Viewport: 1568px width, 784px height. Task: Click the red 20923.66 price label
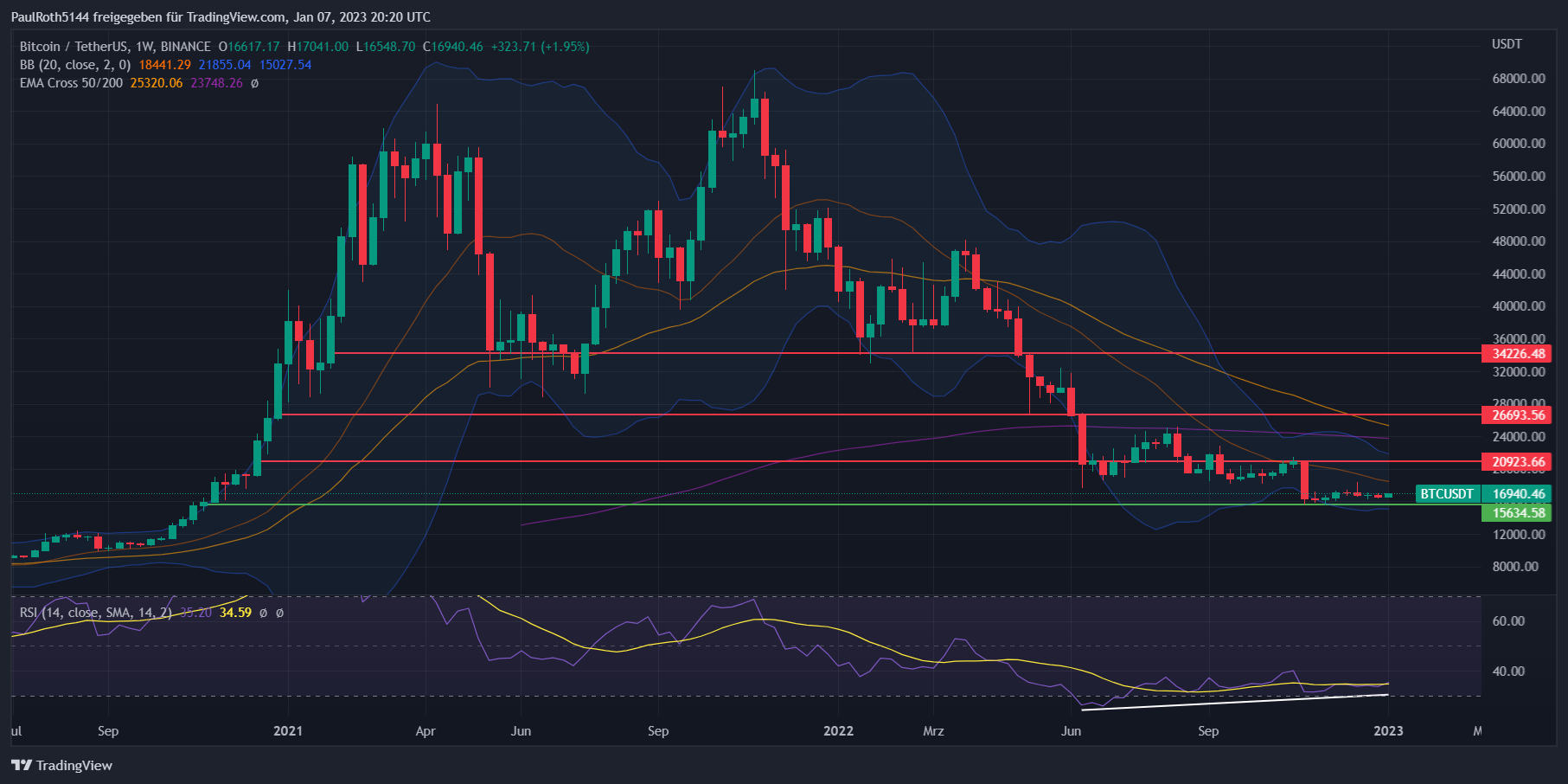1517,461
